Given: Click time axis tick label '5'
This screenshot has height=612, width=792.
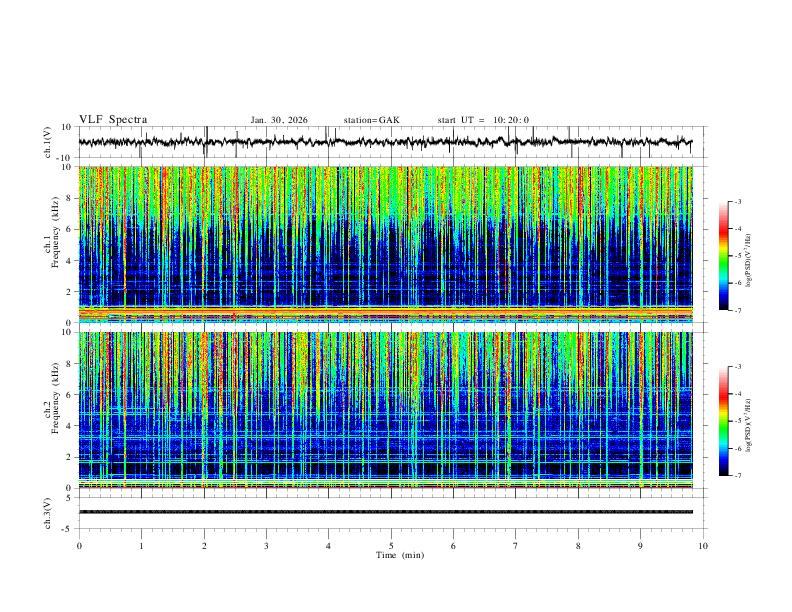Looking at the screenshot, I should pyautogui.click(x=391, y=546).
